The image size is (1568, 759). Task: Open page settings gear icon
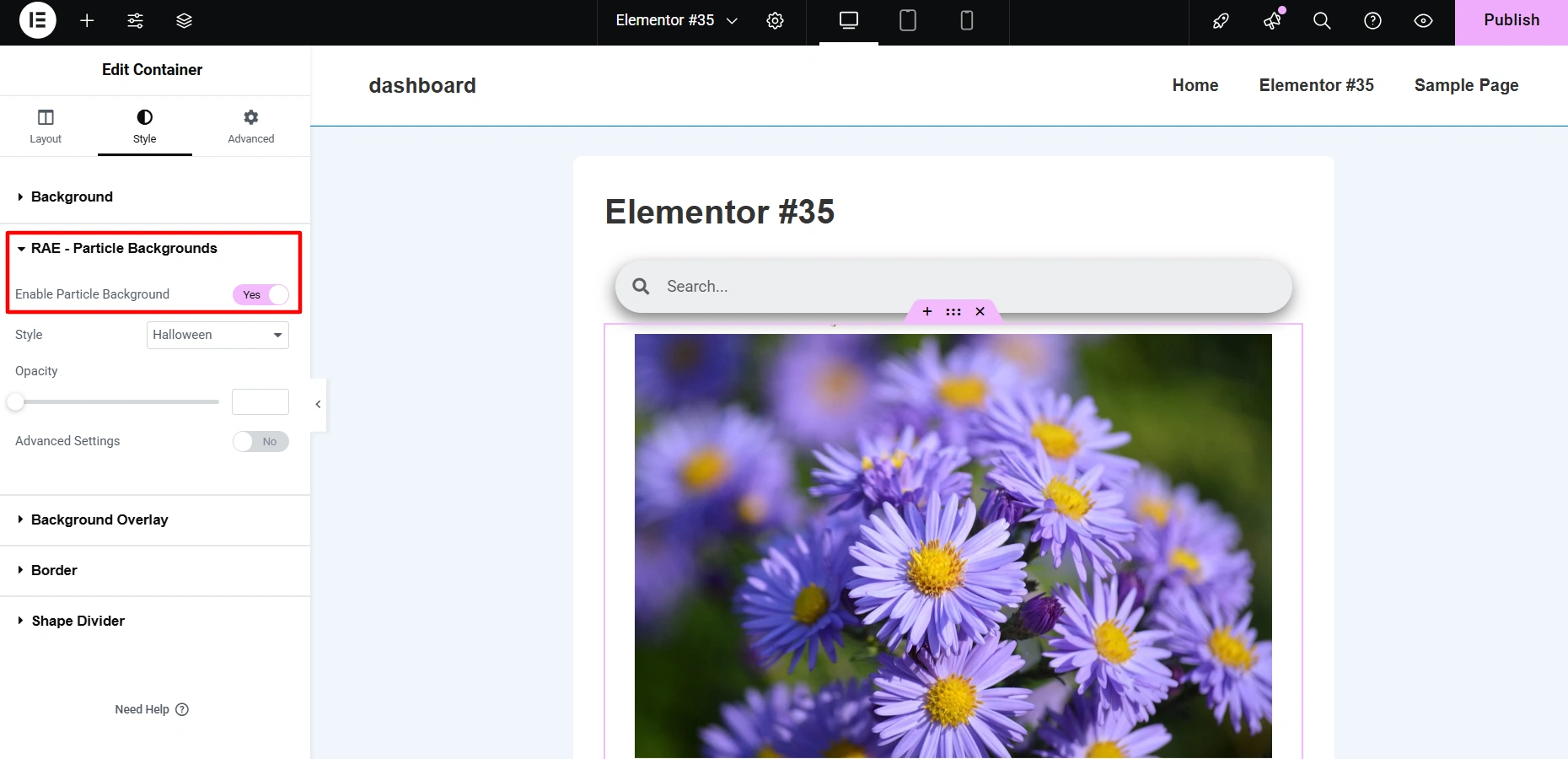775,20
